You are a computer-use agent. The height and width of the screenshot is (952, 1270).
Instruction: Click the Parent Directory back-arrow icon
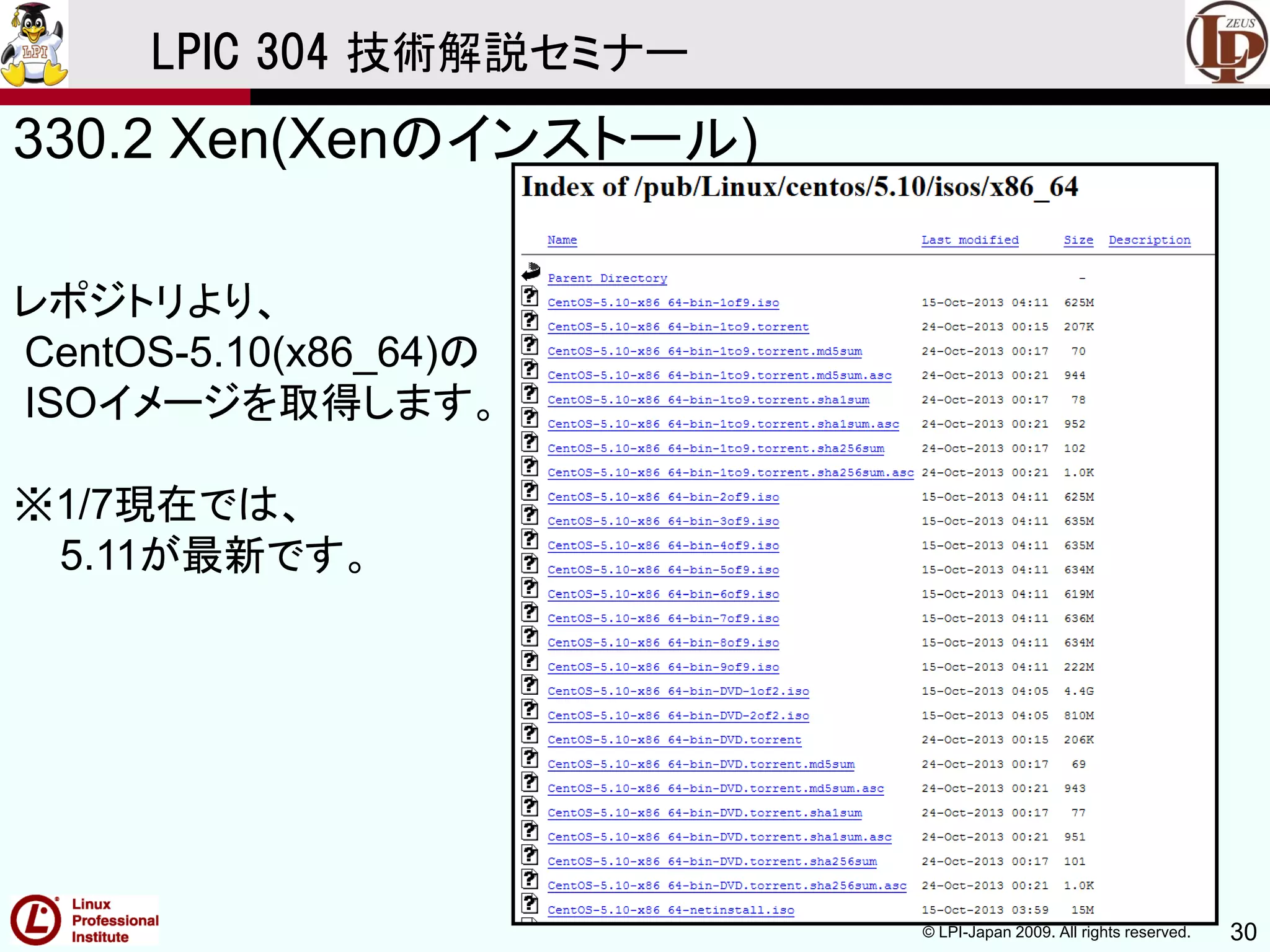pos(531,271)
